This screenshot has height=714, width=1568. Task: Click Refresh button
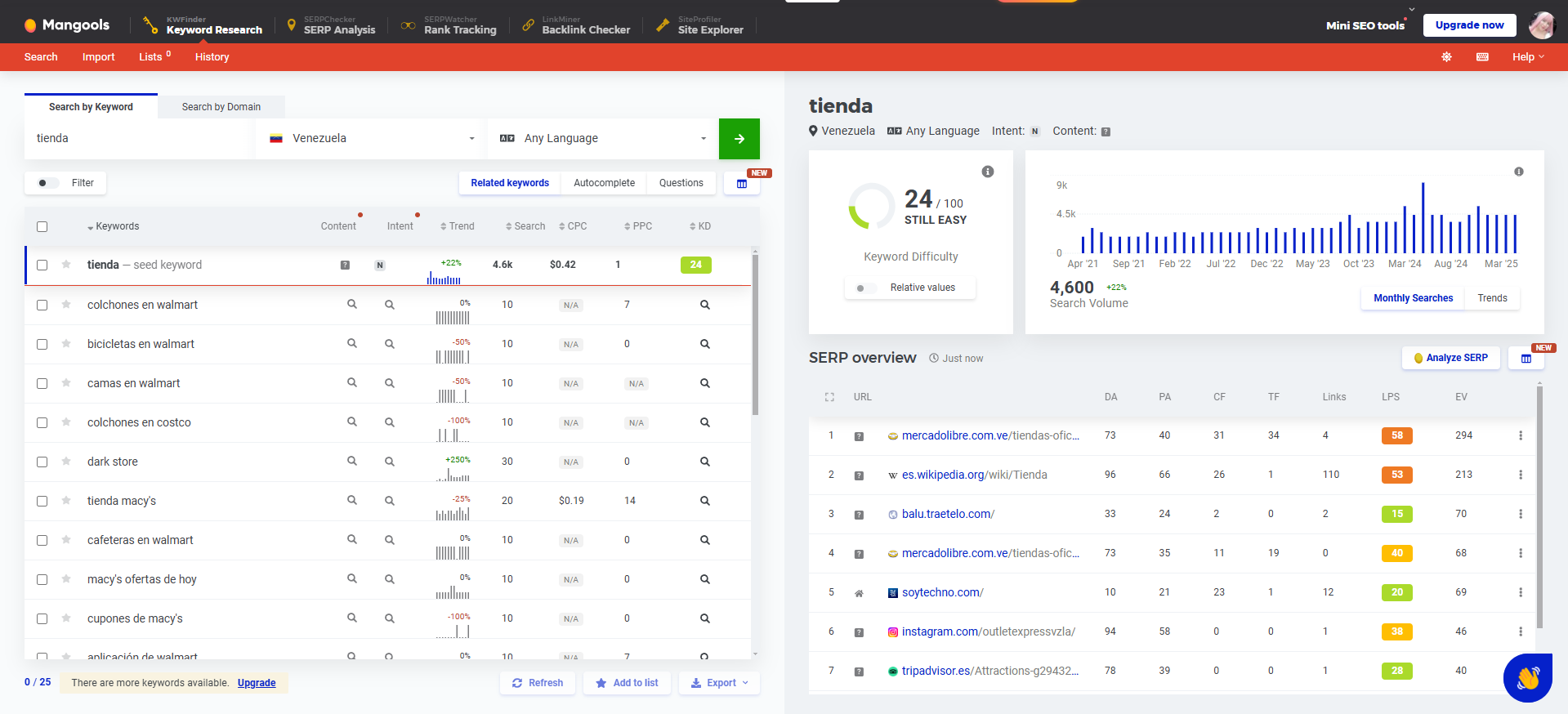tap(538, 683)
